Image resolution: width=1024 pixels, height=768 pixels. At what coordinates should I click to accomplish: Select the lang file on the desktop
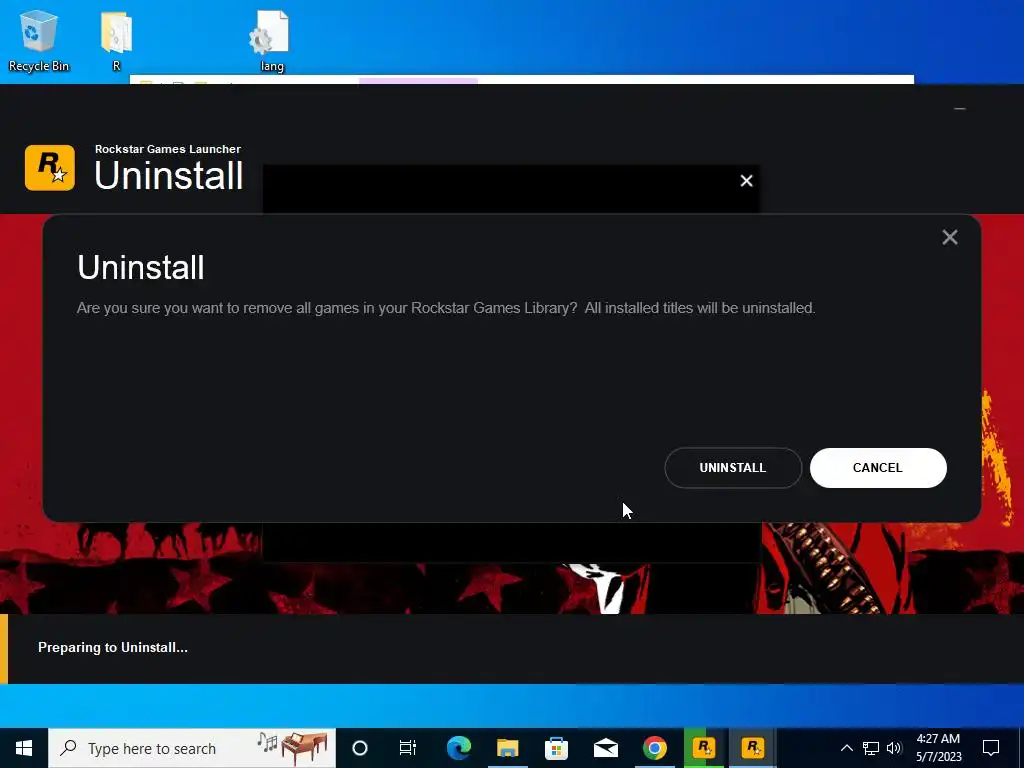point(271,40)
